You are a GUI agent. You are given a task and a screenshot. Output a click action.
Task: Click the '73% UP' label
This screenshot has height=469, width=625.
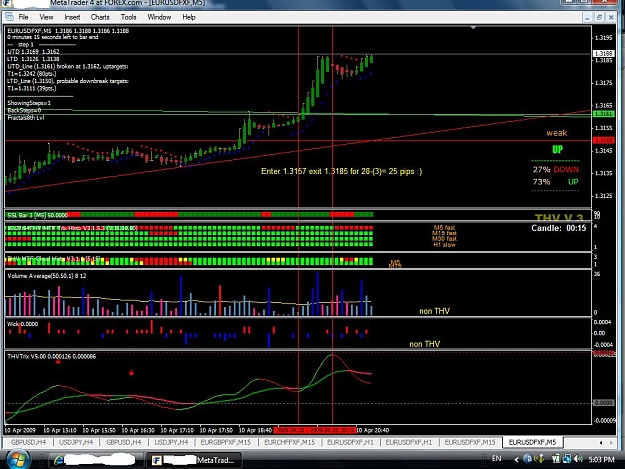pos(556,182)
